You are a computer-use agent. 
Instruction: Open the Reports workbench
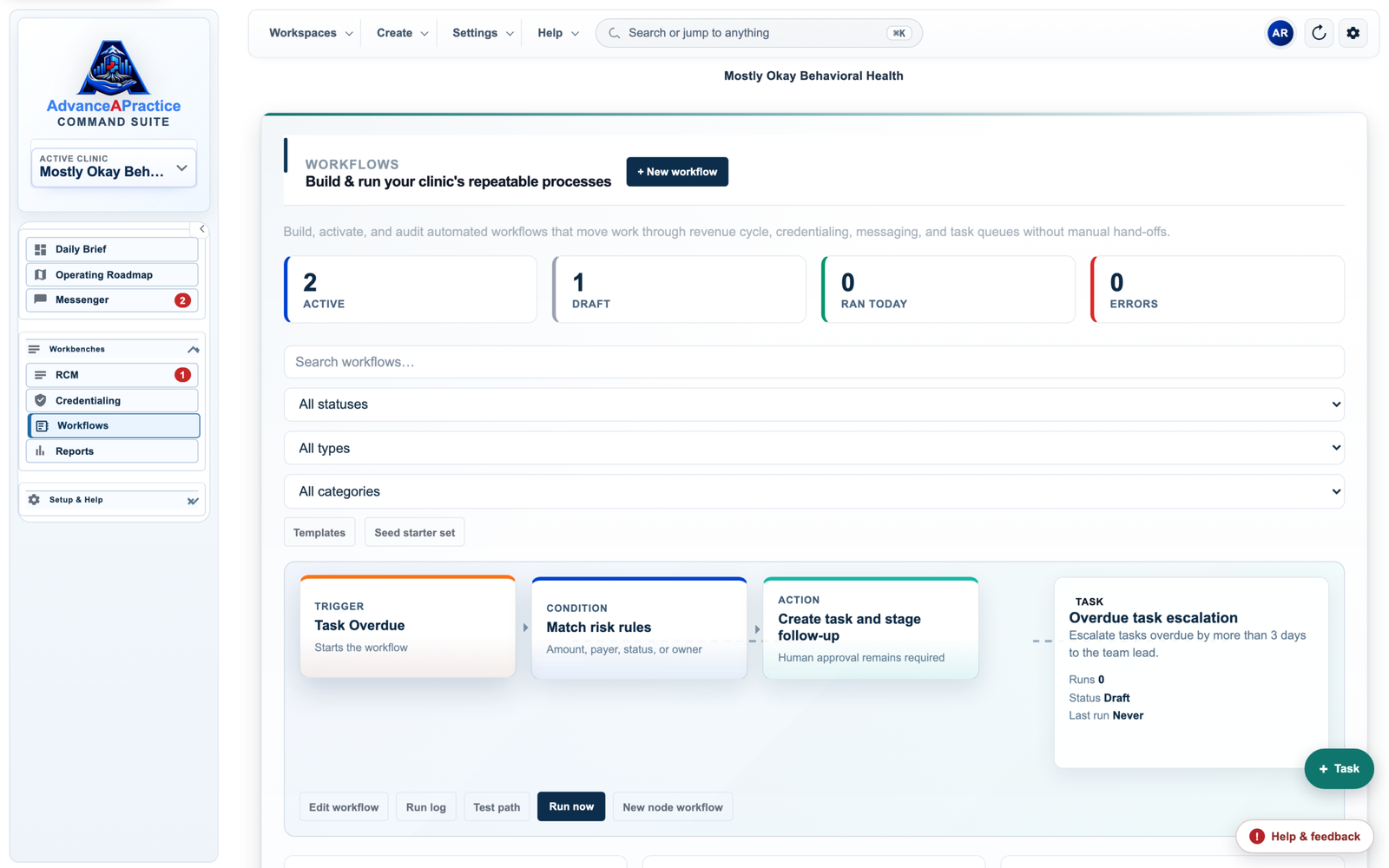[112, 450]
